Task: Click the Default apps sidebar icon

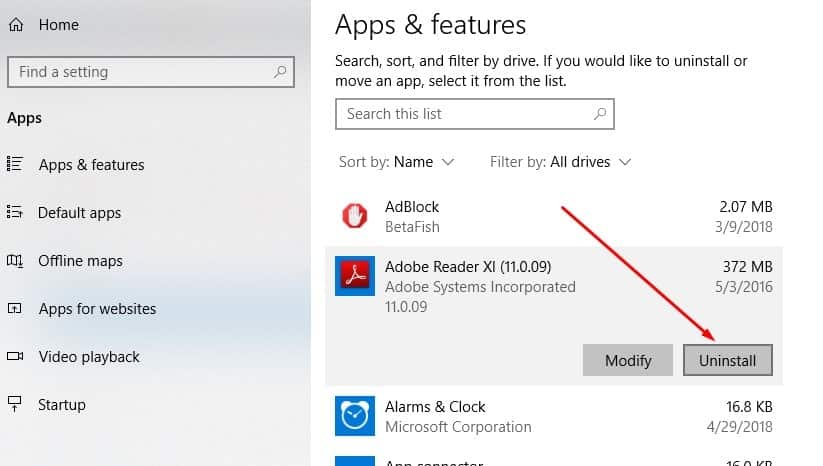Action: pos(15,212)
